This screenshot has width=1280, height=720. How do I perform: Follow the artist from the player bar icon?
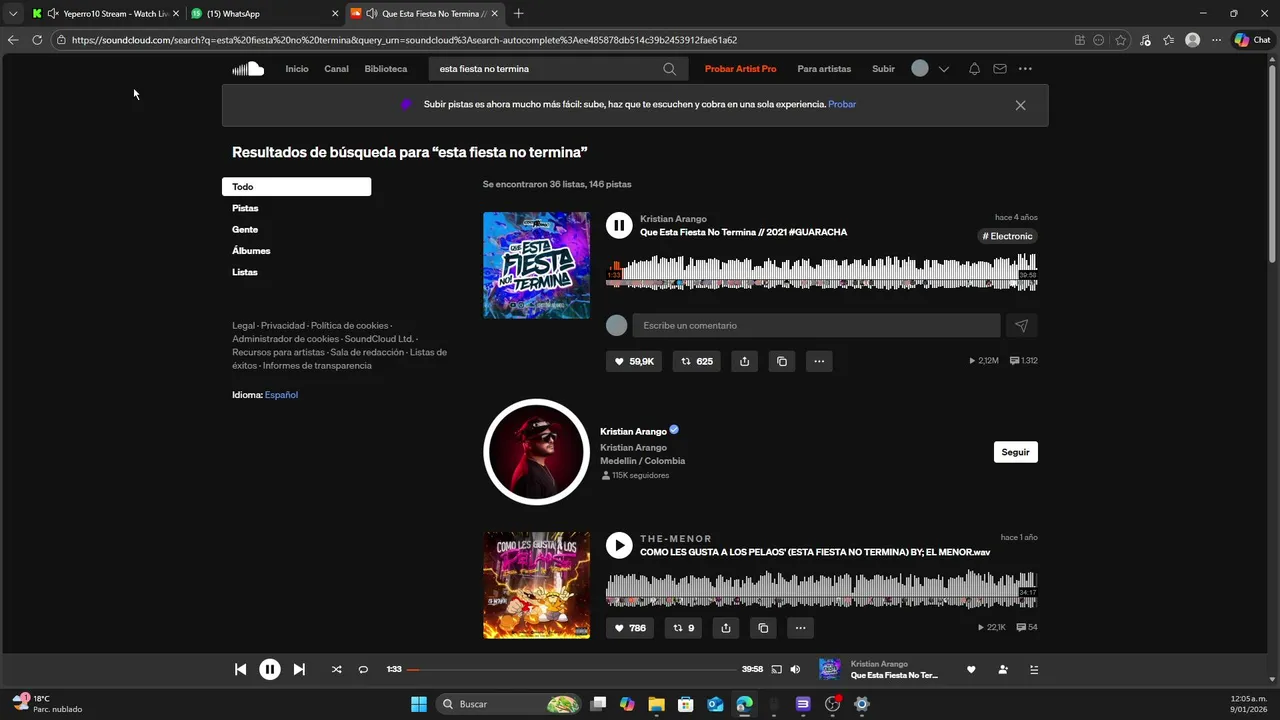1003,670
